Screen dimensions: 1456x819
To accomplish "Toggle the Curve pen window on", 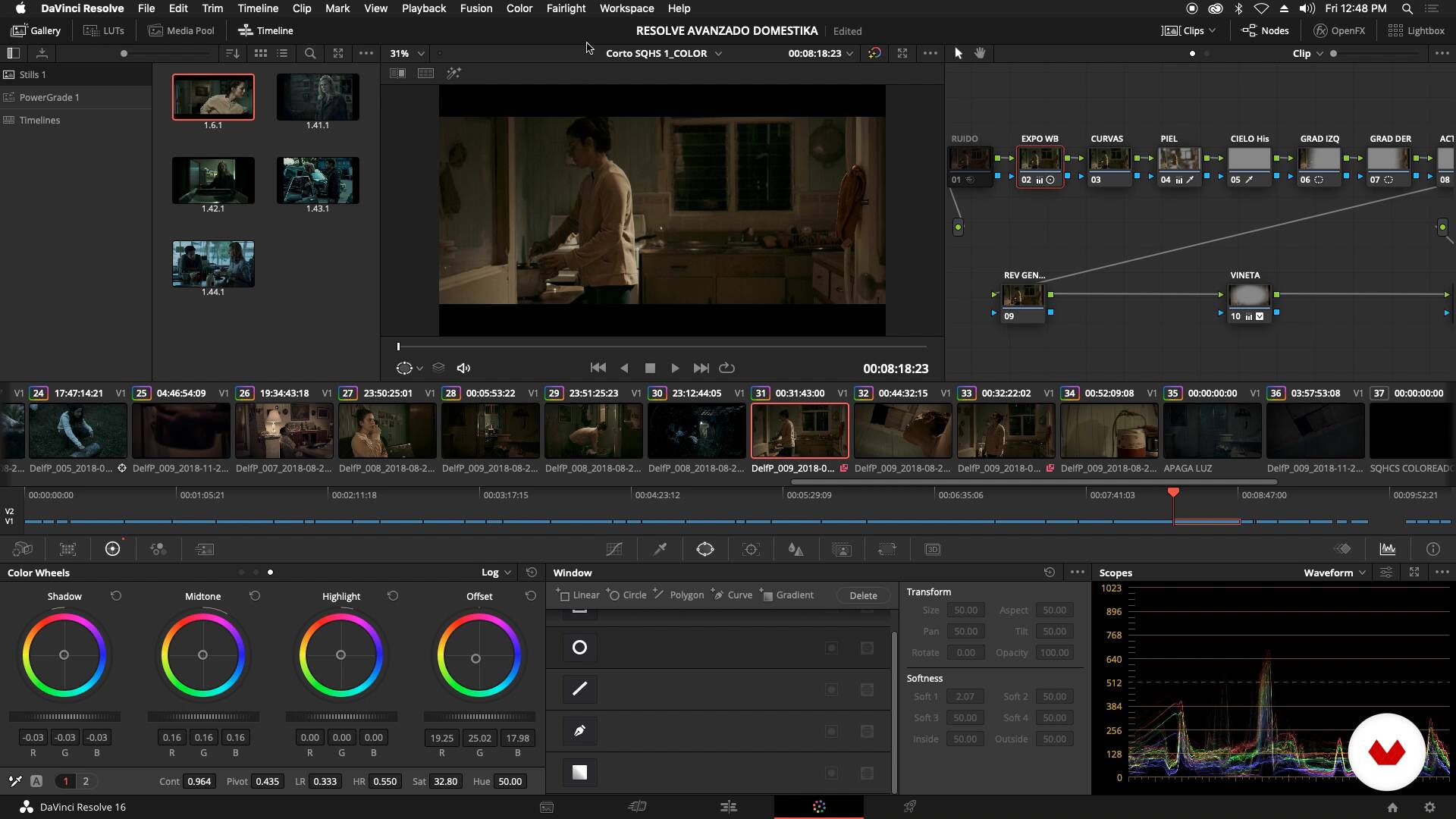I will pos(579,730).
